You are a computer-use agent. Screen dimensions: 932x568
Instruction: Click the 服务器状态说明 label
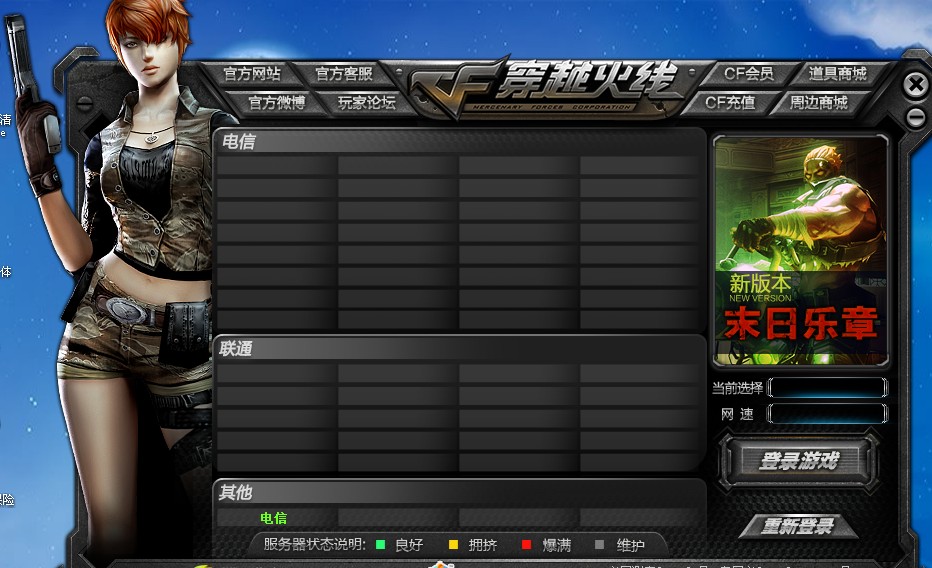pos(314,544)
